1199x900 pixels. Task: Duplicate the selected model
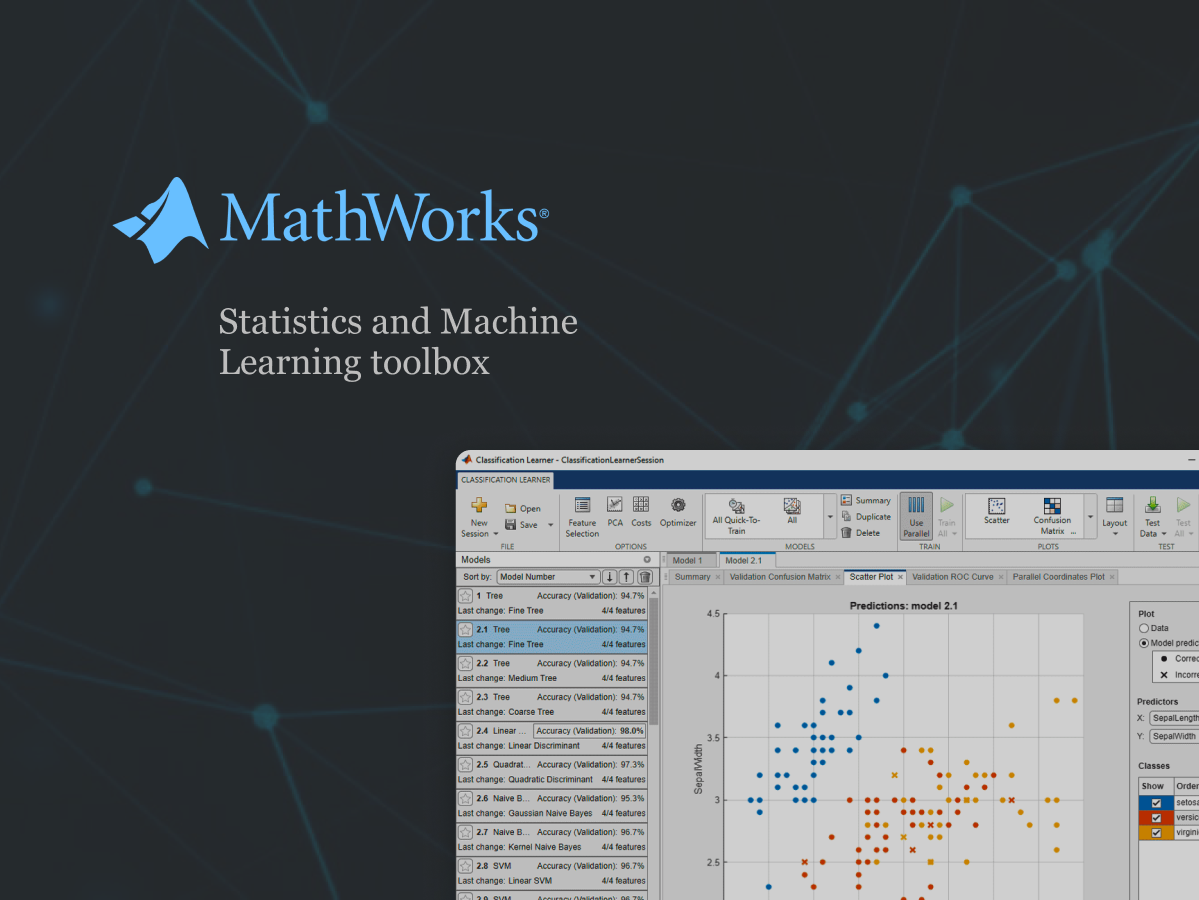click(x=866, y=517)
